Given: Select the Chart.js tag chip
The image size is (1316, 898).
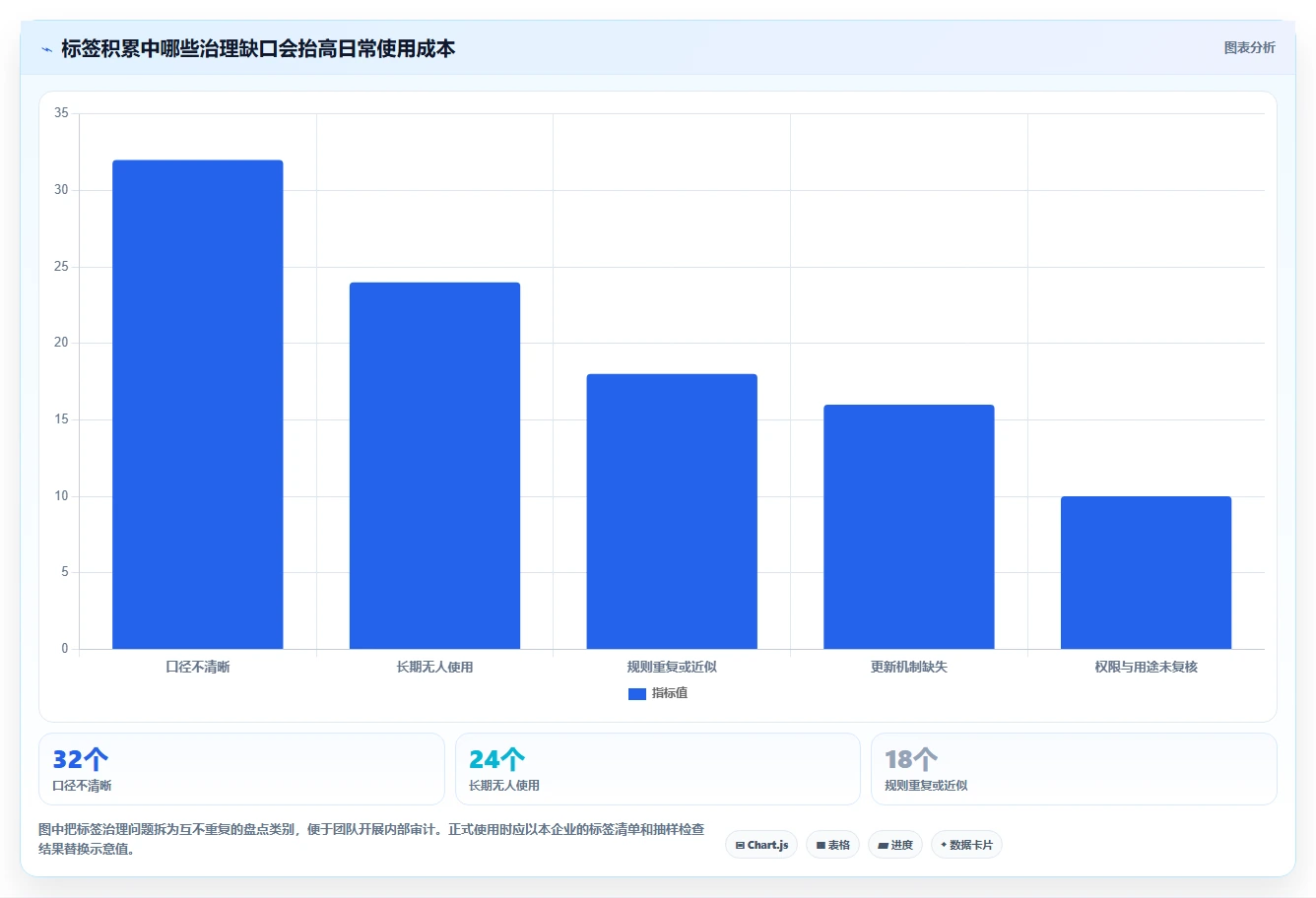Looking at the screenshot, I should (x=761, y=845).
